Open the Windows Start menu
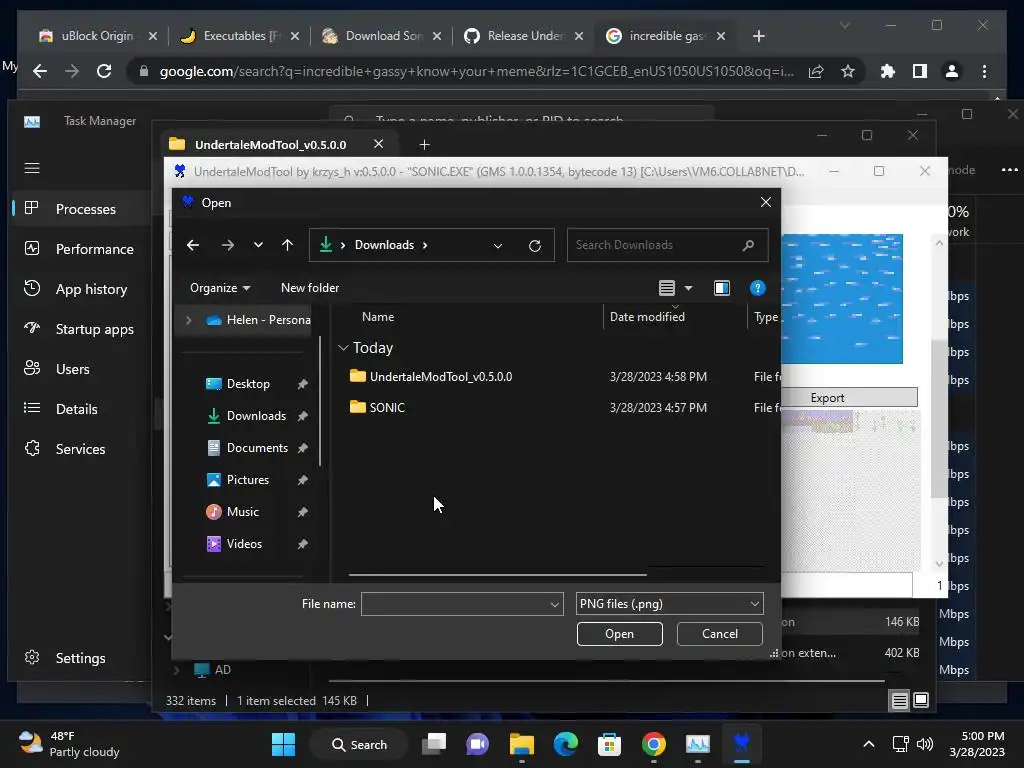This screenshot has height=768, width=1024. tap(283, 744)
